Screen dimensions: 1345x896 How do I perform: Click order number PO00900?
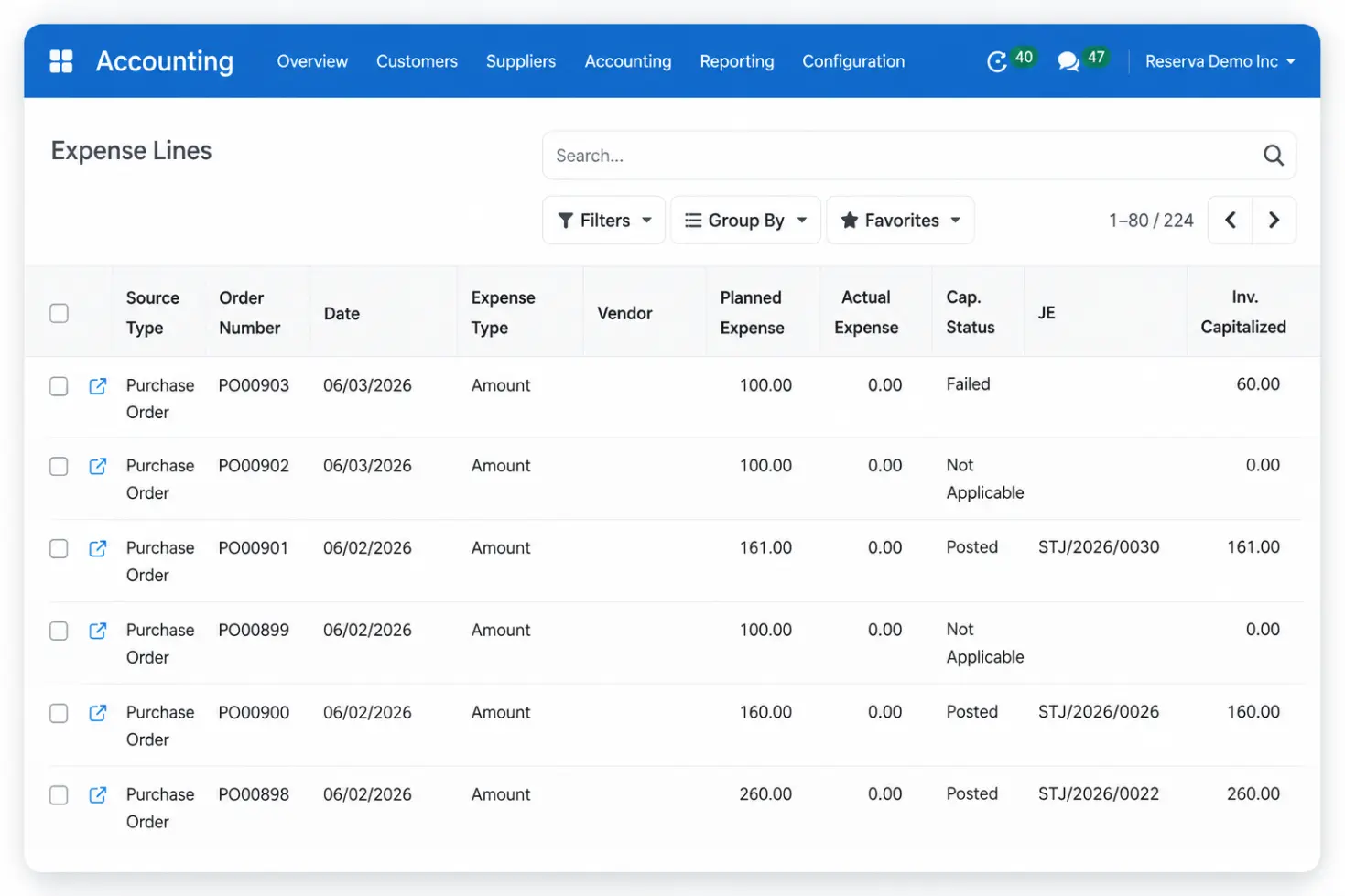(254, 713)
